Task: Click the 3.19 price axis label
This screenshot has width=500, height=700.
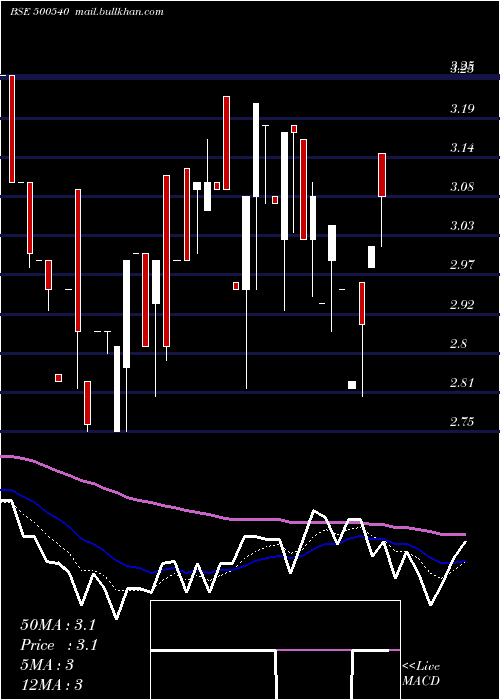Action: pyautogui.click(x=462, y=108)
